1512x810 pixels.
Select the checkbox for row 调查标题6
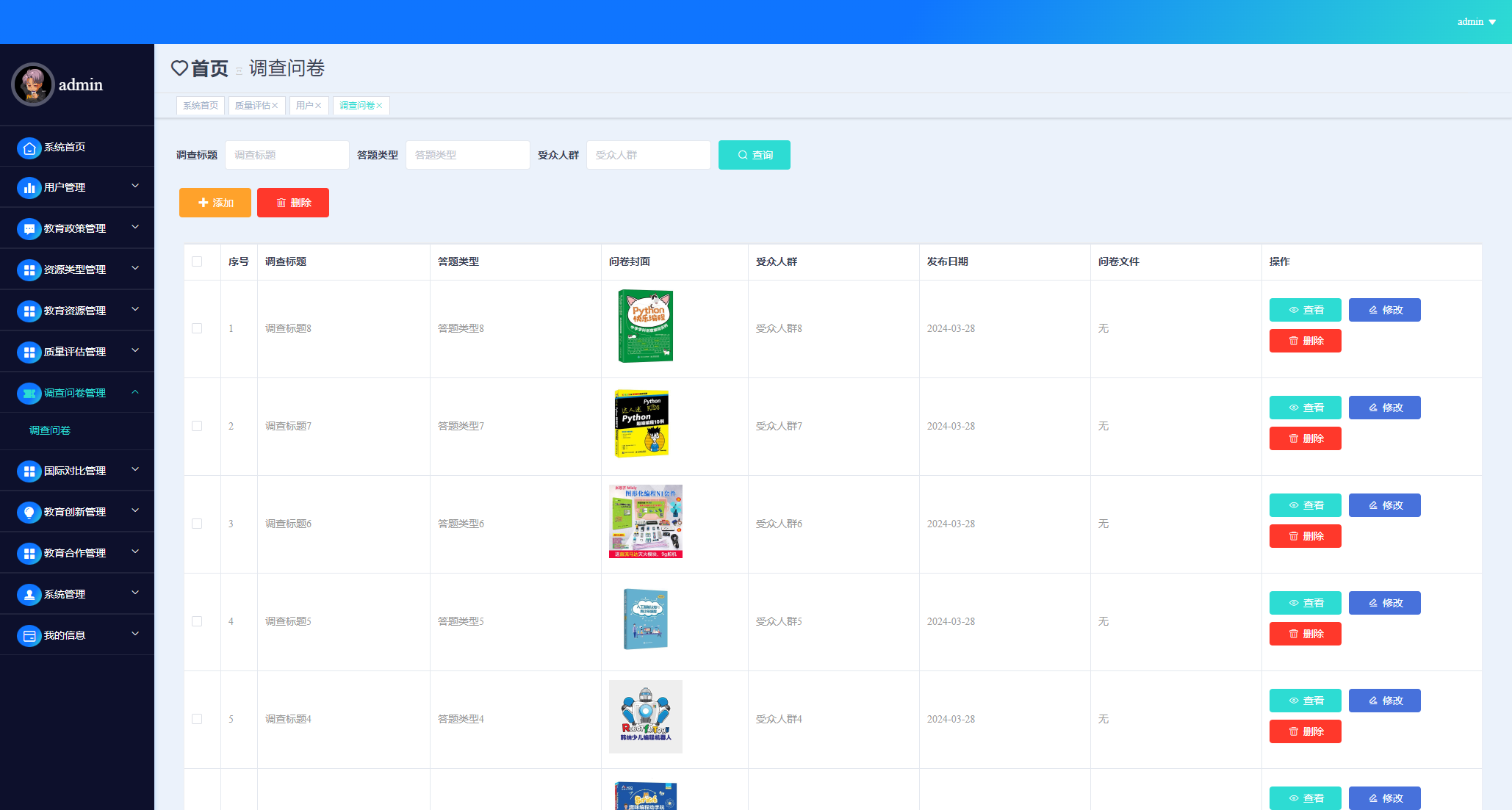[x=197, y=524]
